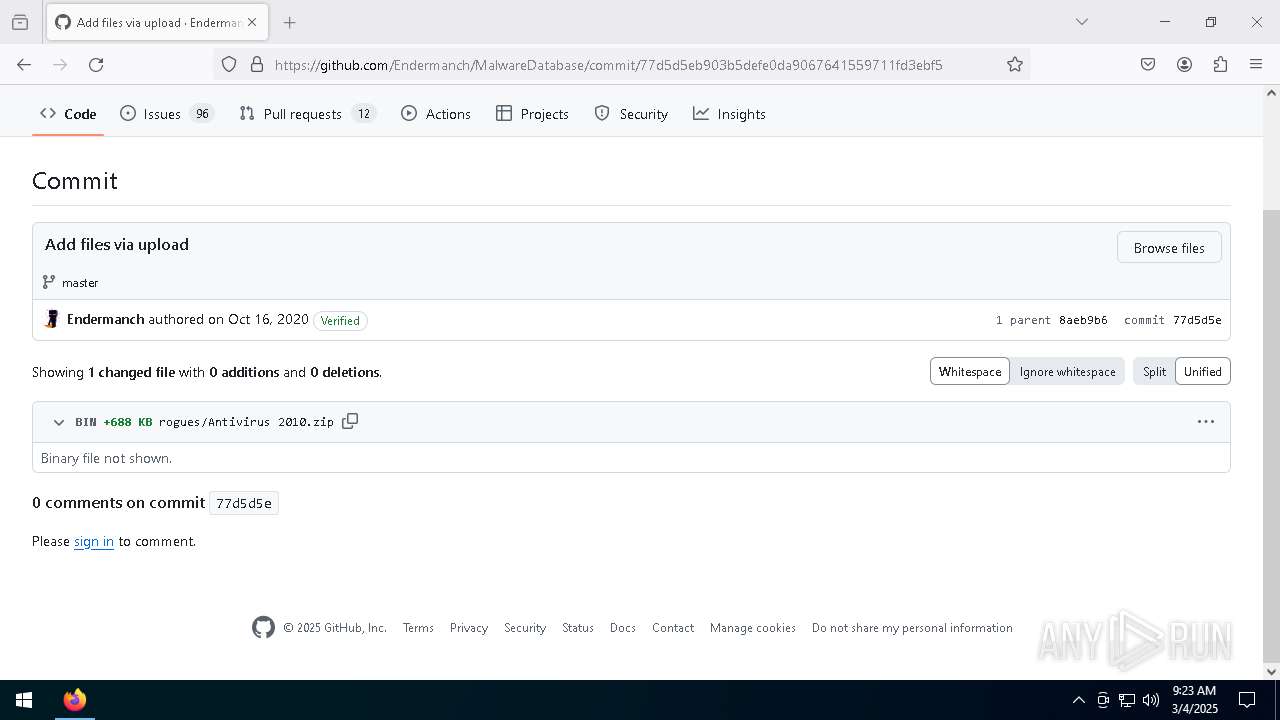This screenshot has width=1280, height=720.
Task: Open rogues/Antivirus 2010.zip file link
Action: pos(246,422)
